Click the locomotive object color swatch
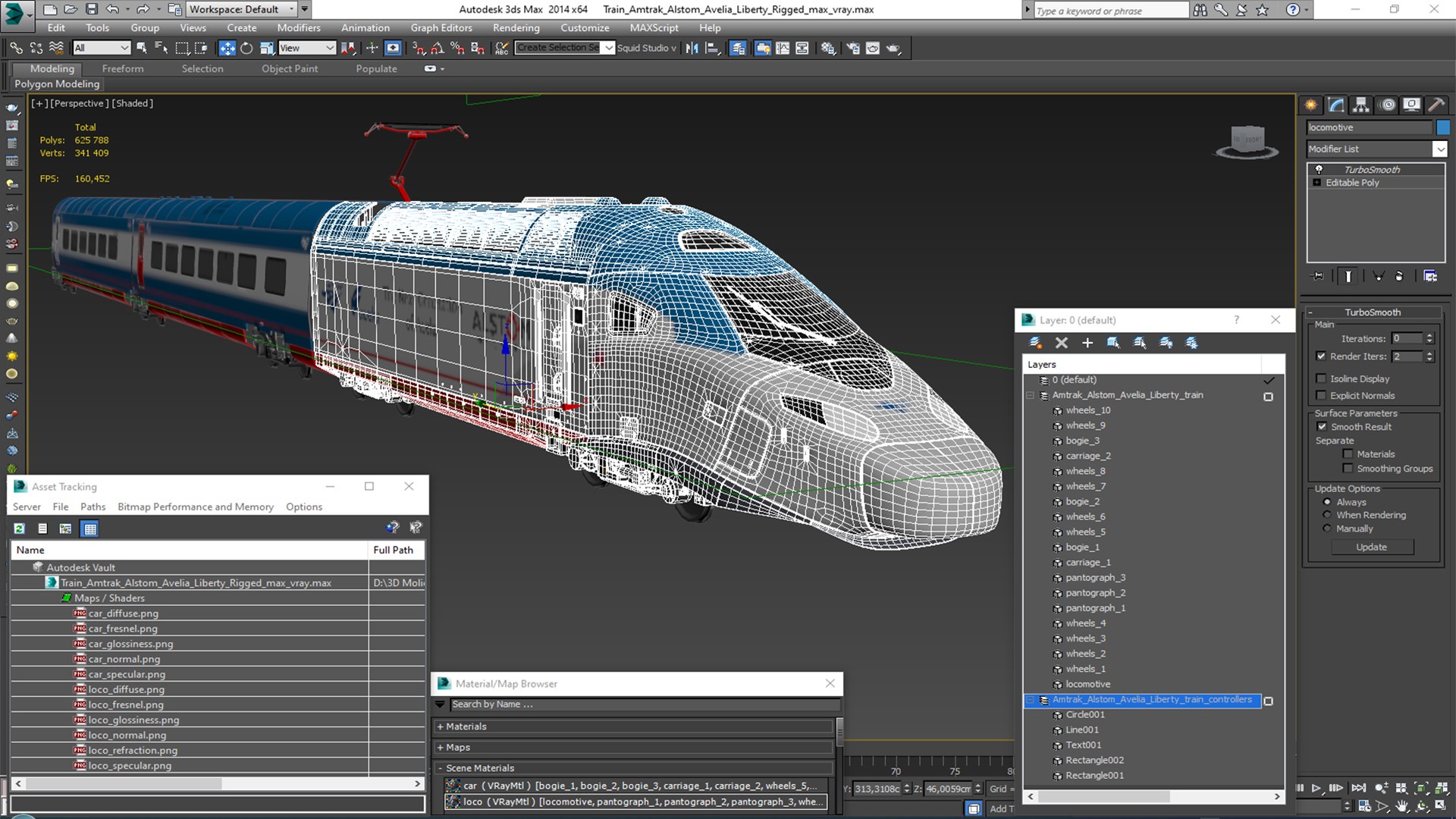The height and width of the screenshot is (819, 1456). pos(1443,127)
